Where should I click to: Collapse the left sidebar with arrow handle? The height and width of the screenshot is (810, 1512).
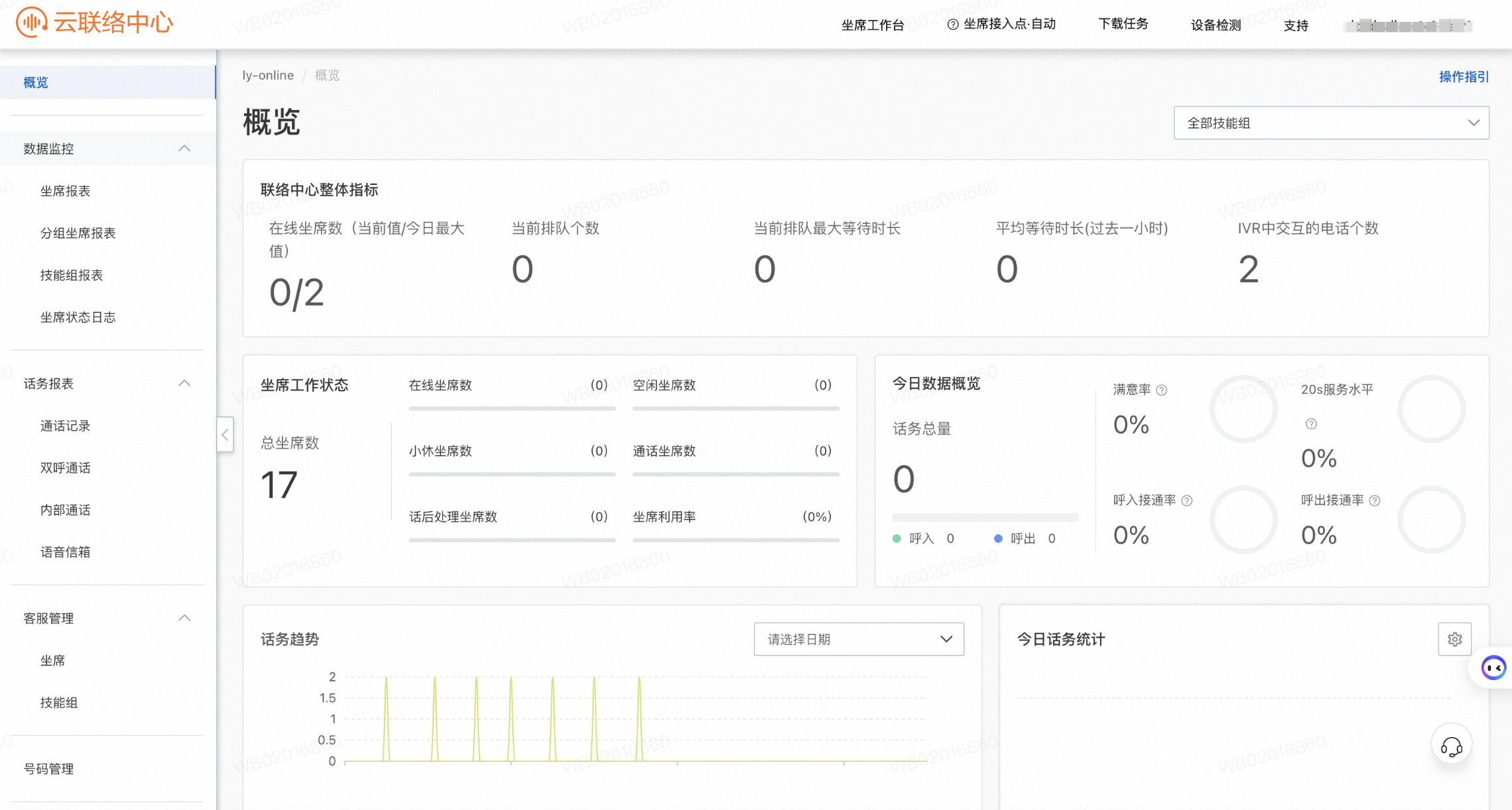[225, 435]
